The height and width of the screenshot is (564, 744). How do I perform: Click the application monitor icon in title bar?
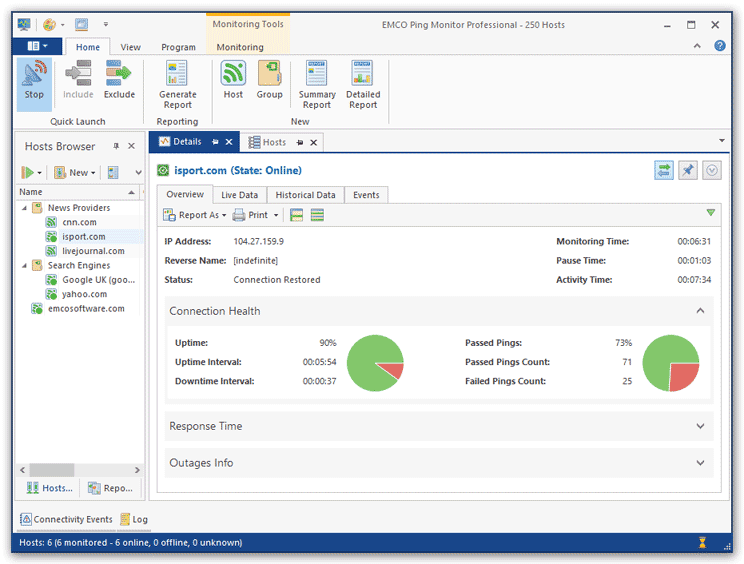pos(24,24)
